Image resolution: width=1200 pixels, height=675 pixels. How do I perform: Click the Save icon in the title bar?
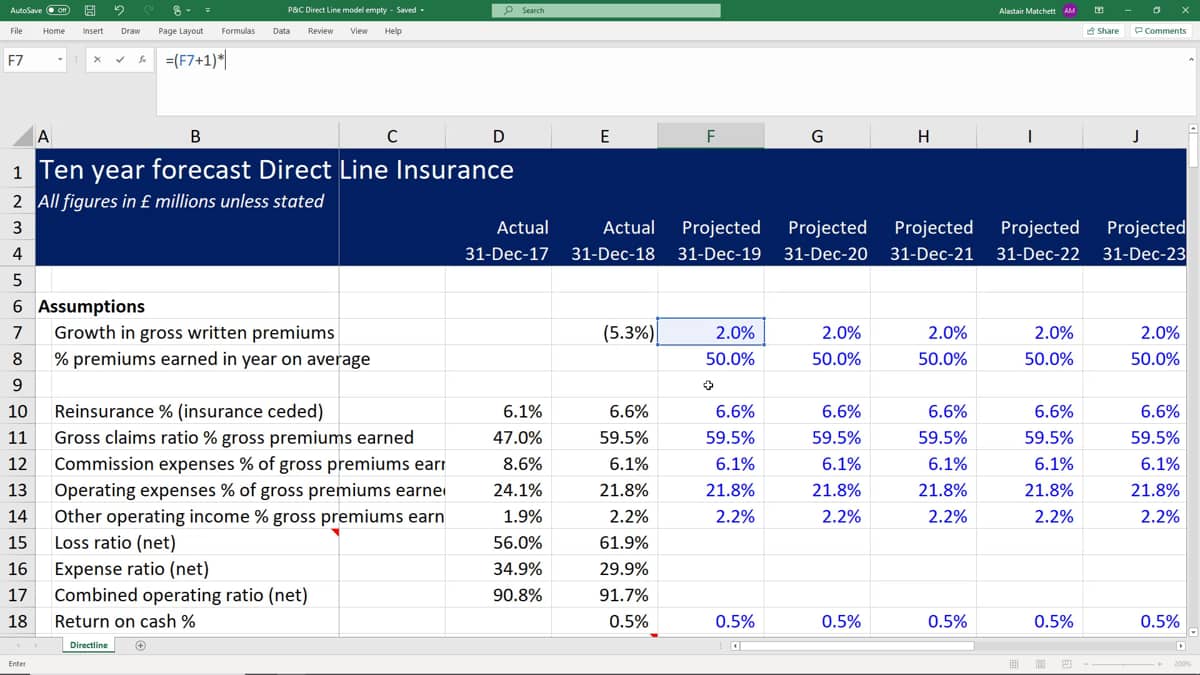pyautogui.click(x=89, y=10)
